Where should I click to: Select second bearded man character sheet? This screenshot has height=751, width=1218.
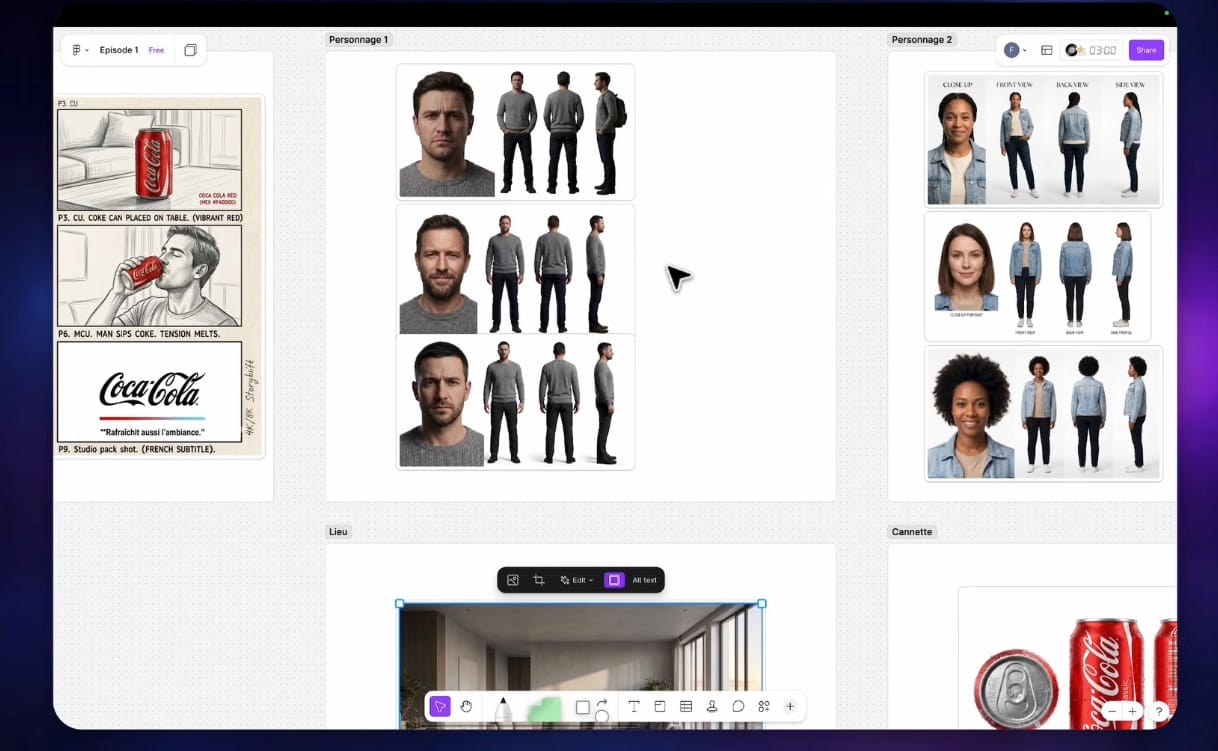click(515, 269)
